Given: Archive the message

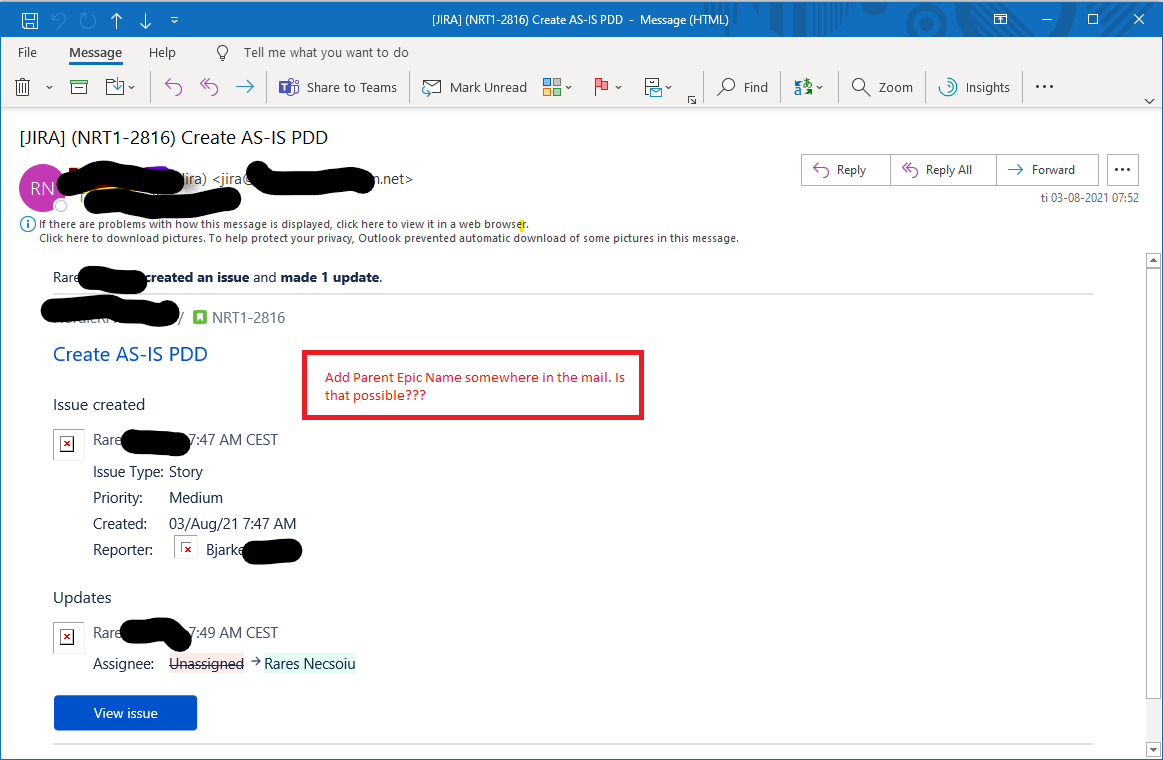Looking at the screenshot, I should pos(79,87).
